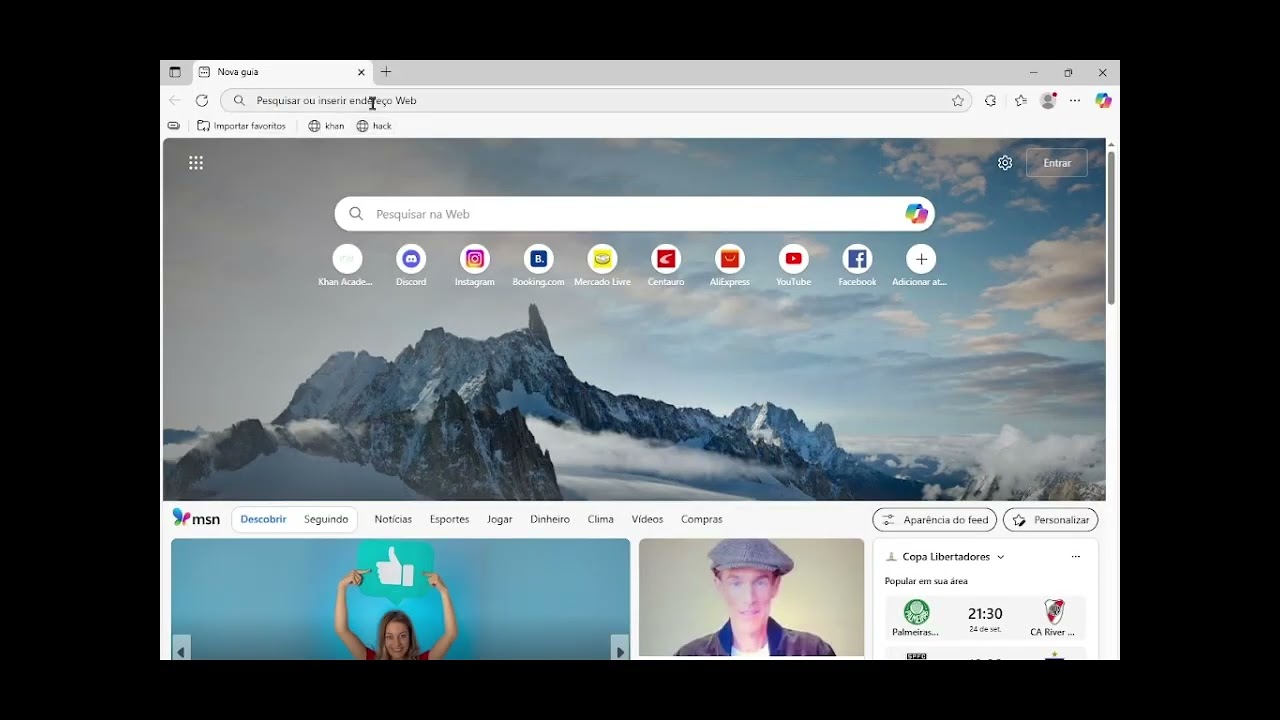
Task: Add a new tab with plus button
Action: tap(386, 72)
